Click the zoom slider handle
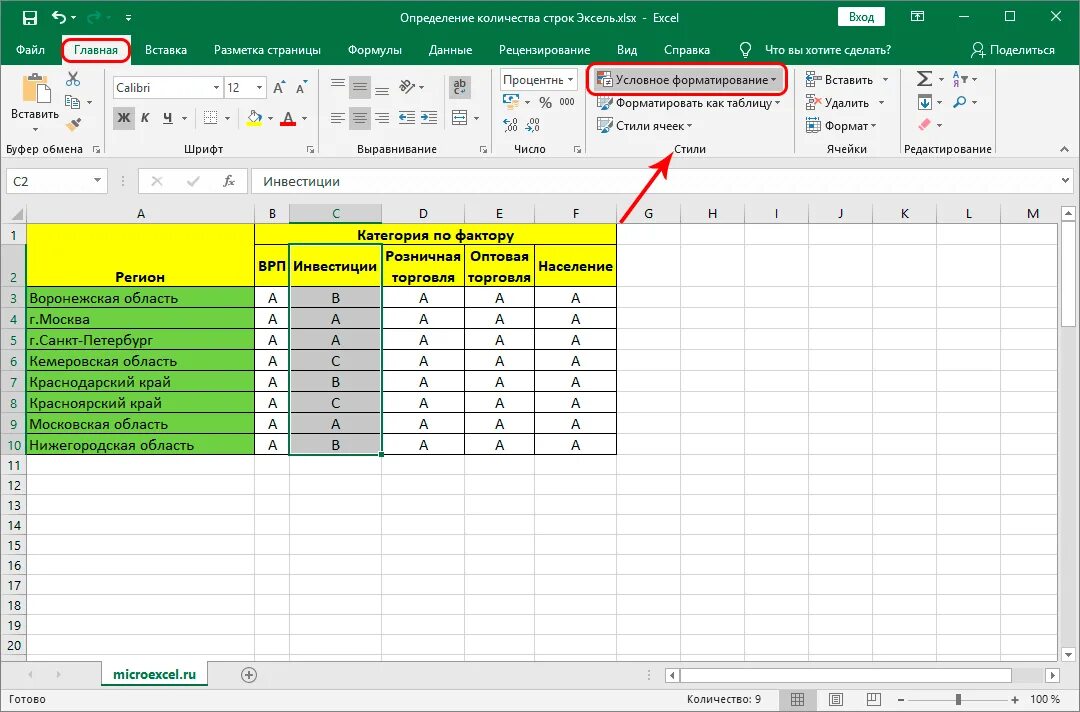The height and width of the screenshot is (712, 1080). point(958,700)
